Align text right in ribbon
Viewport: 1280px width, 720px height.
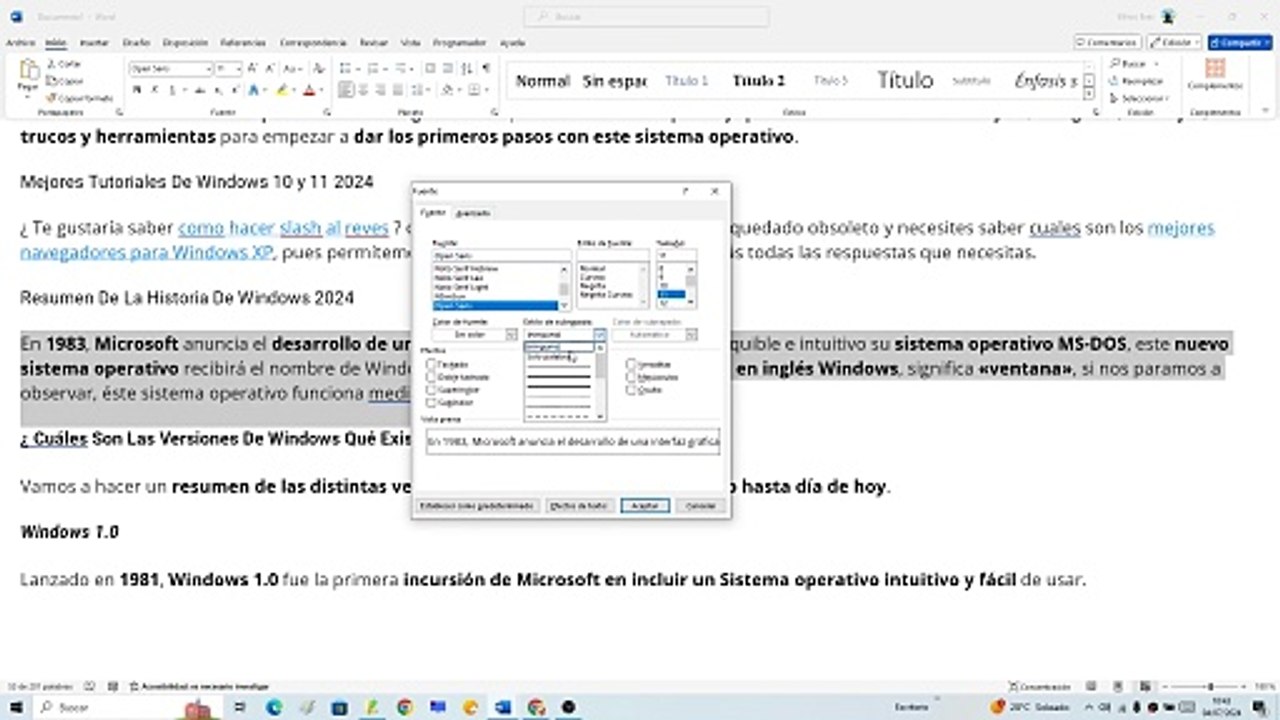pos(382,90)
